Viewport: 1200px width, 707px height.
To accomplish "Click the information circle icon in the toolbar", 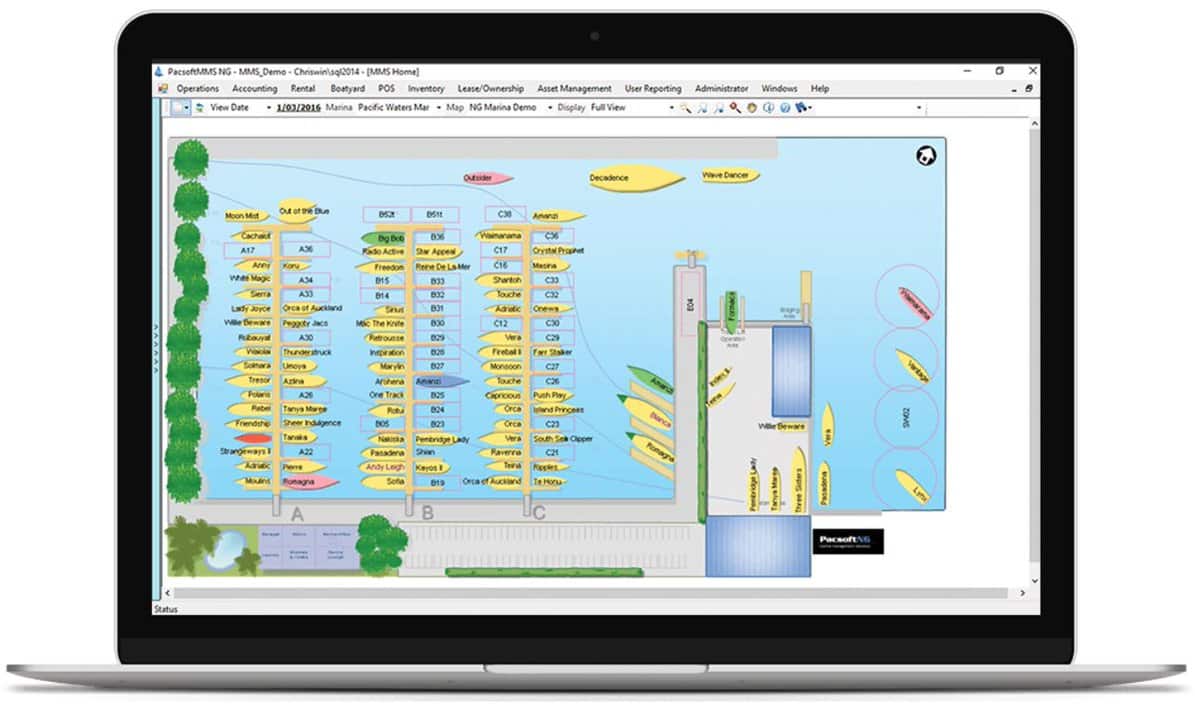I will 769,108.
